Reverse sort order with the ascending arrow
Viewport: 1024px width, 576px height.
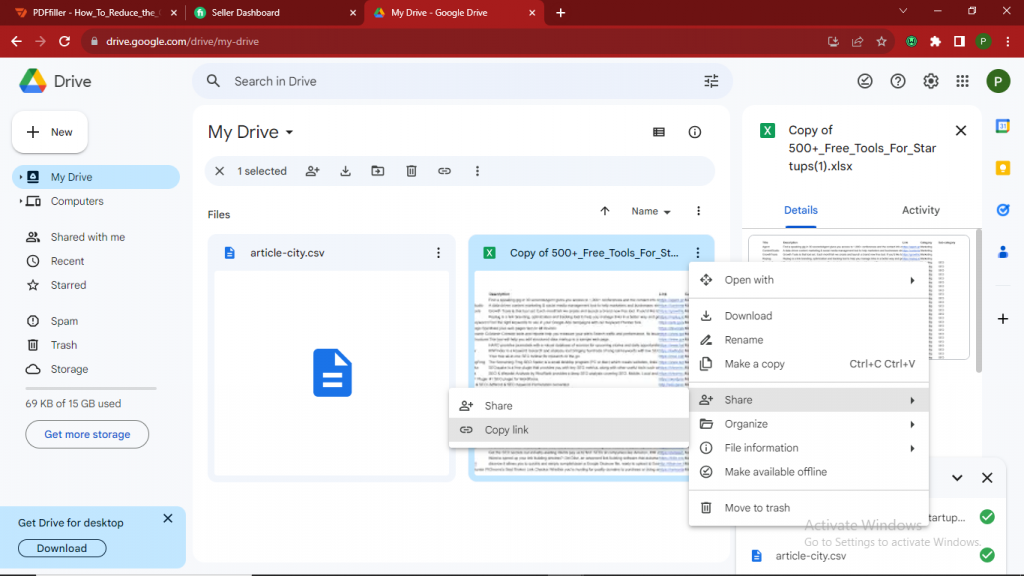coord(605,211)
